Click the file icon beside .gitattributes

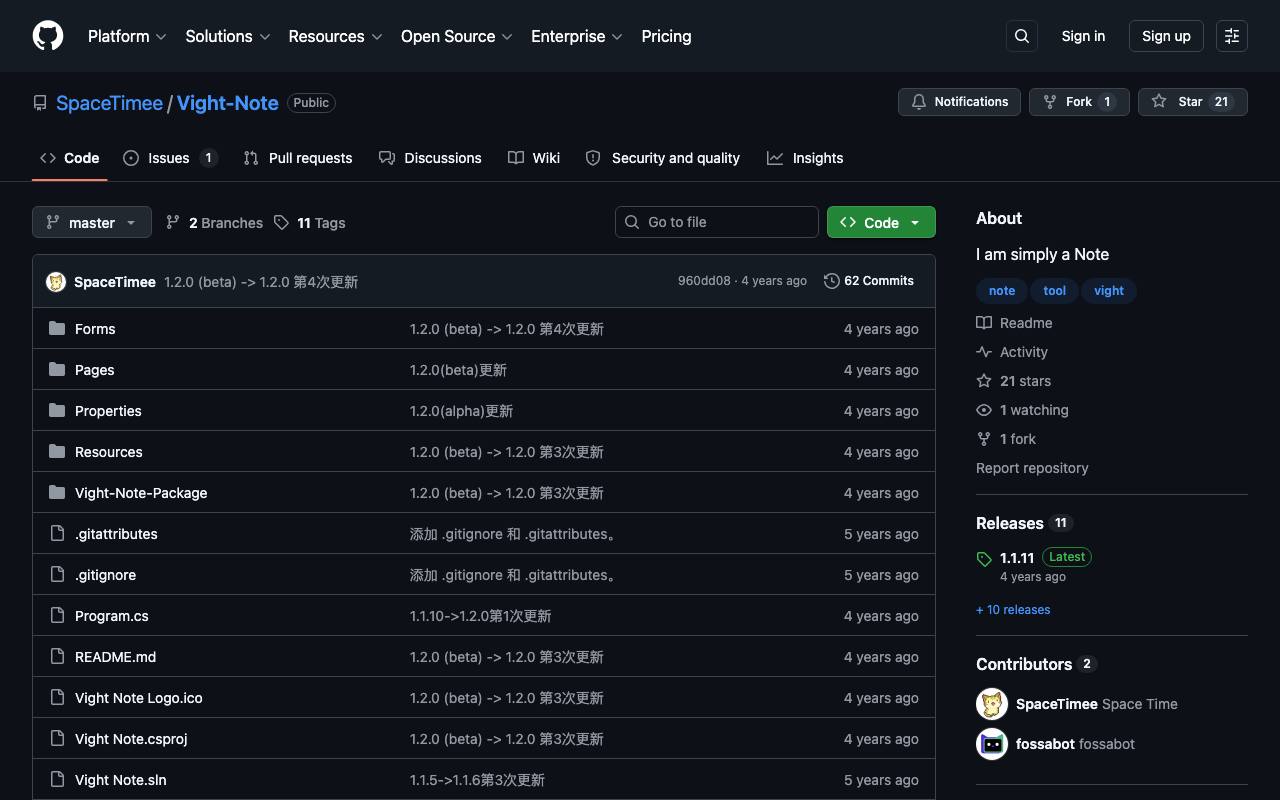click(x=57, y=533)
